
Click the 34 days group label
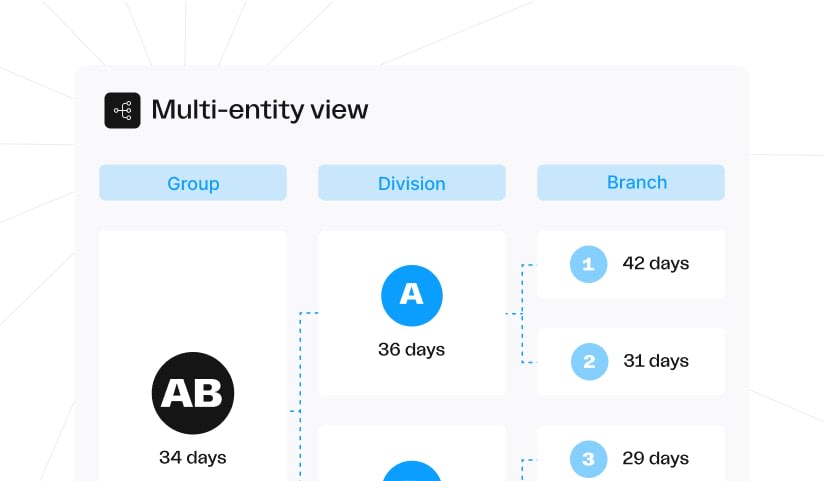pos(193,457)
